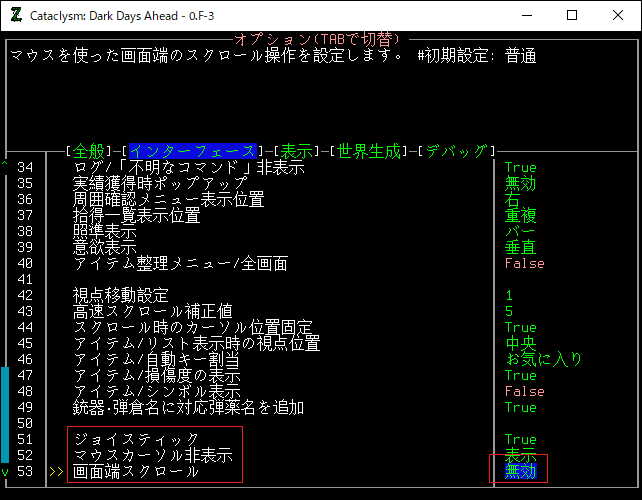
Task: Click the scroll-up caret above the line numbers
Action: (5, 166)
